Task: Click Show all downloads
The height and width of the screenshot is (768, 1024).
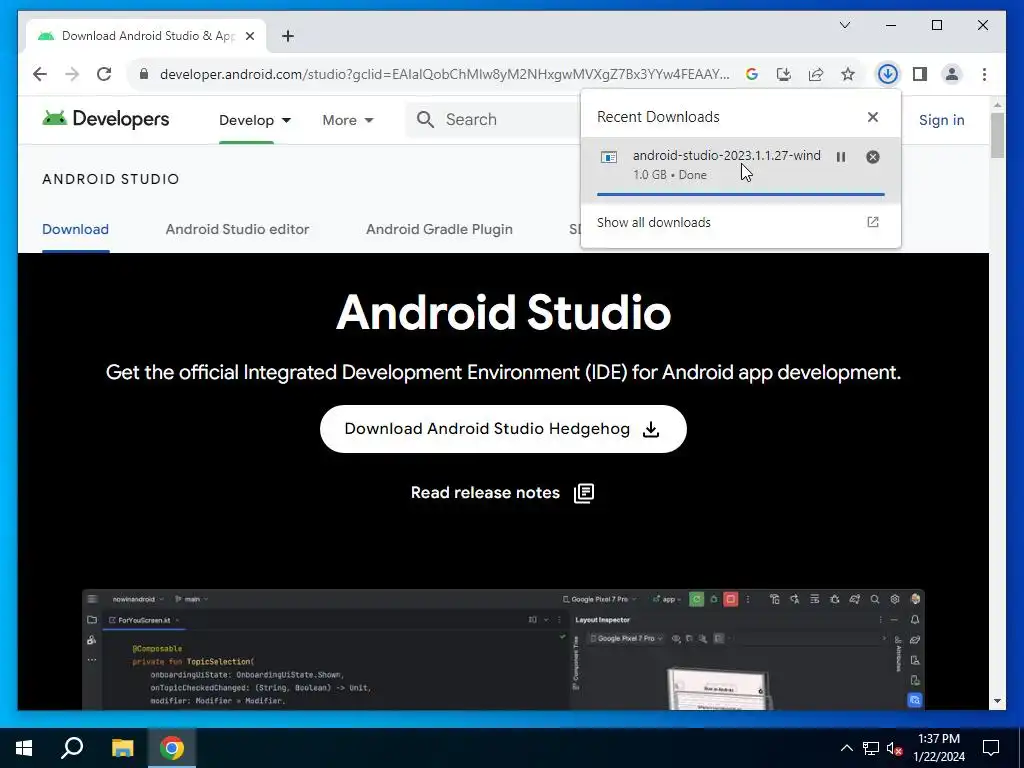Action: click(x=654, y=223)
